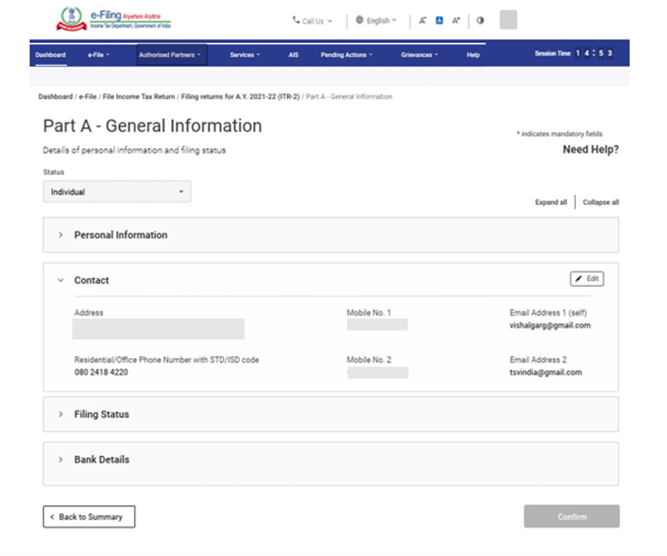Click the Back to Summary button
Image resolution: width=667 pixels, height=556 pixels.
coord(89,517)
